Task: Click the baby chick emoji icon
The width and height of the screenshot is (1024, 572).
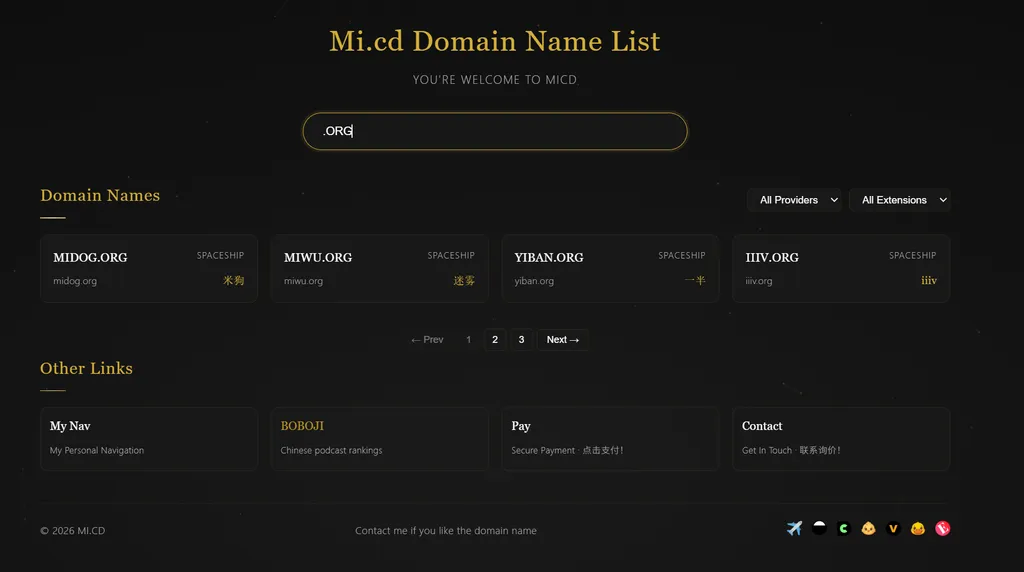Action: click(x=868, y=528)
